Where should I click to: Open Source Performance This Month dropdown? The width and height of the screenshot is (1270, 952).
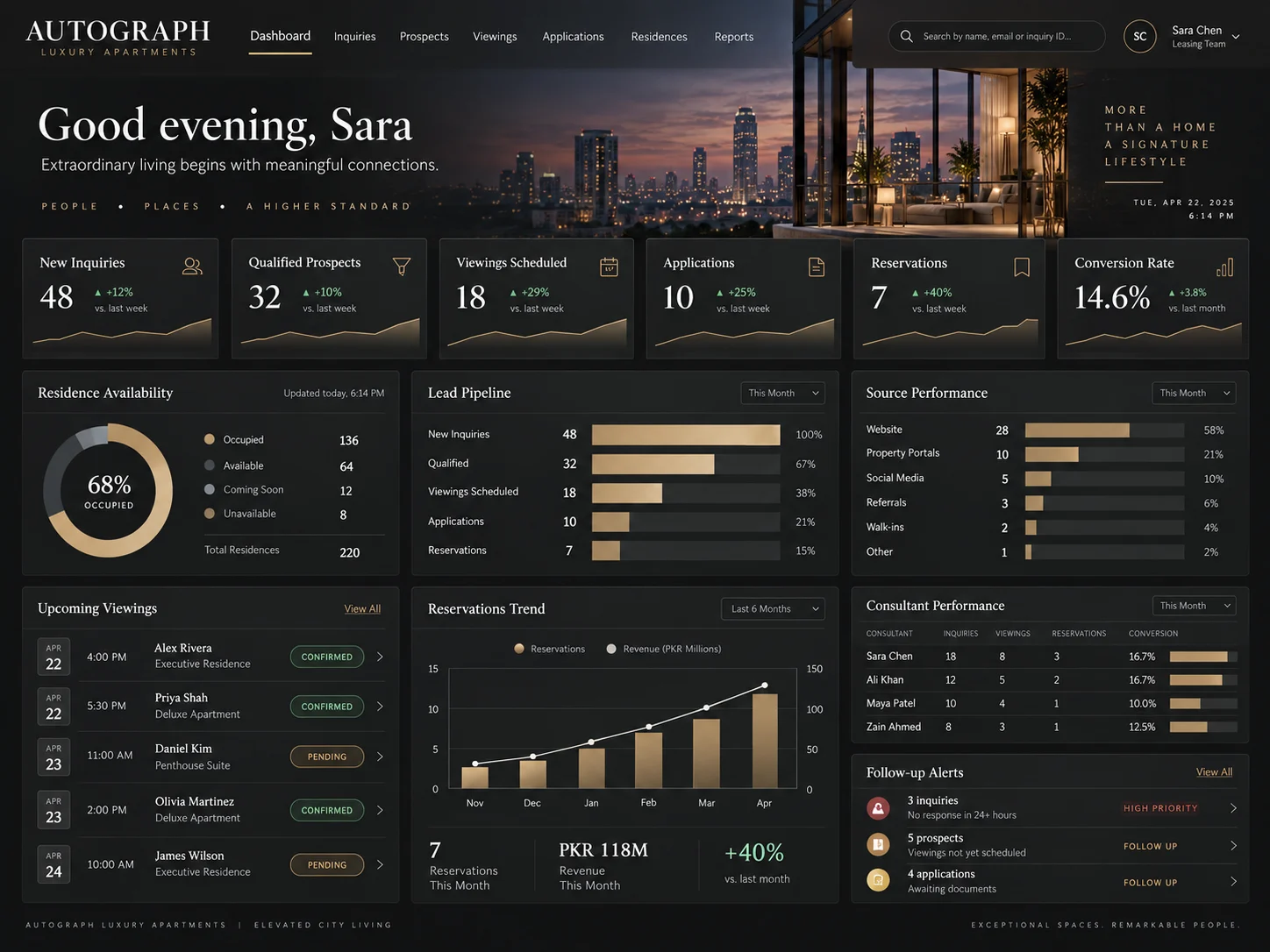(1194, 393)
